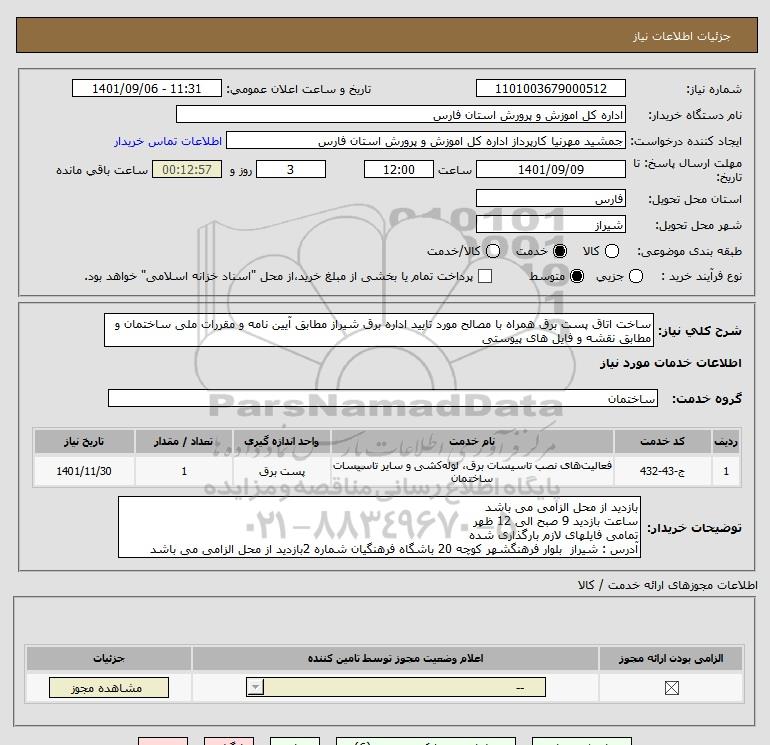Click need date cell 1401/11/30
This screenshot has height=745, width=770.
[x=84, y=471]
